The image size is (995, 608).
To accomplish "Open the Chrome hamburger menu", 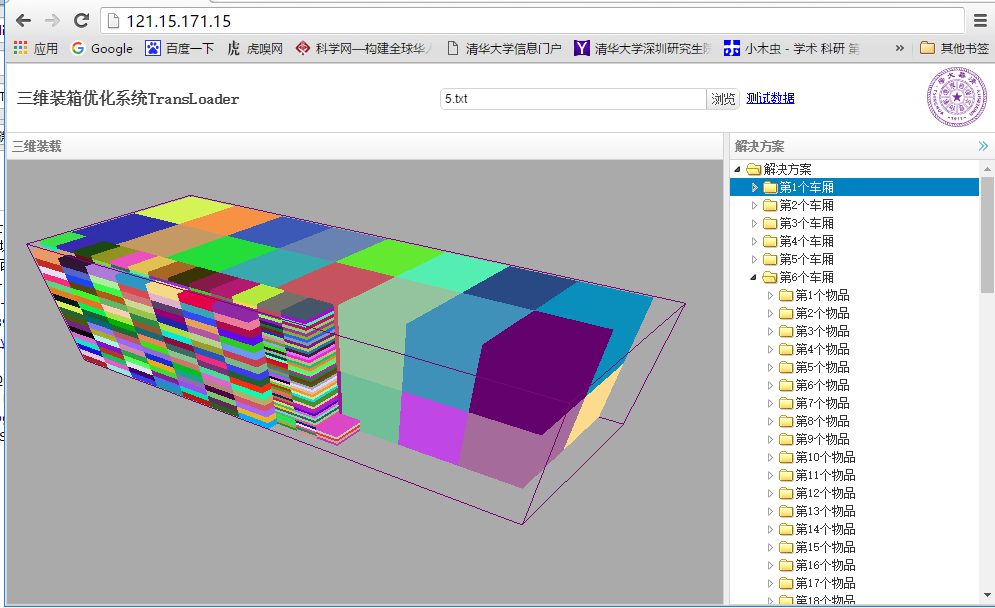I will click(x=980, y=20).
